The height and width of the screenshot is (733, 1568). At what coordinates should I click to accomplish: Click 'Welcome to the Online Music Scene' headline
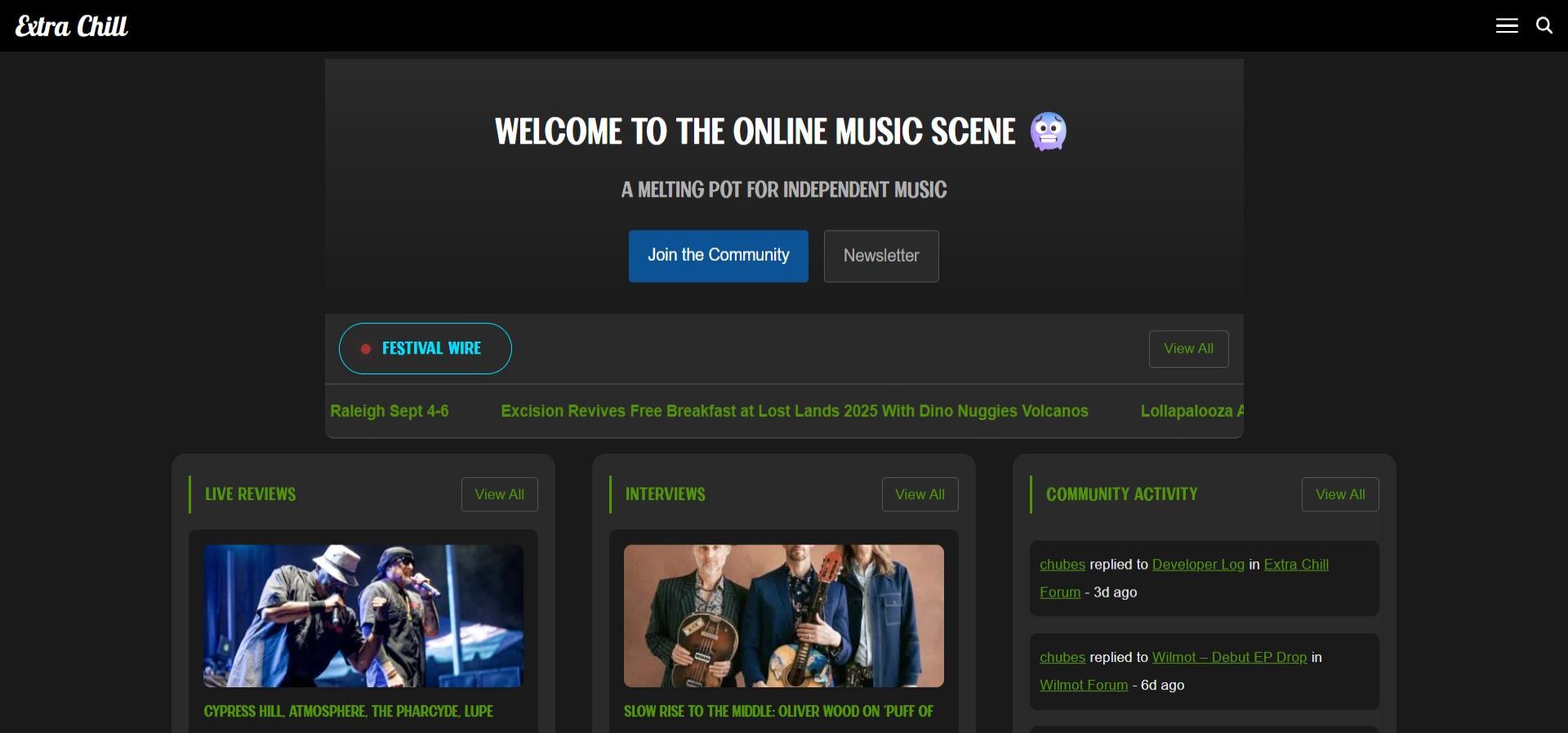point(755,132)
